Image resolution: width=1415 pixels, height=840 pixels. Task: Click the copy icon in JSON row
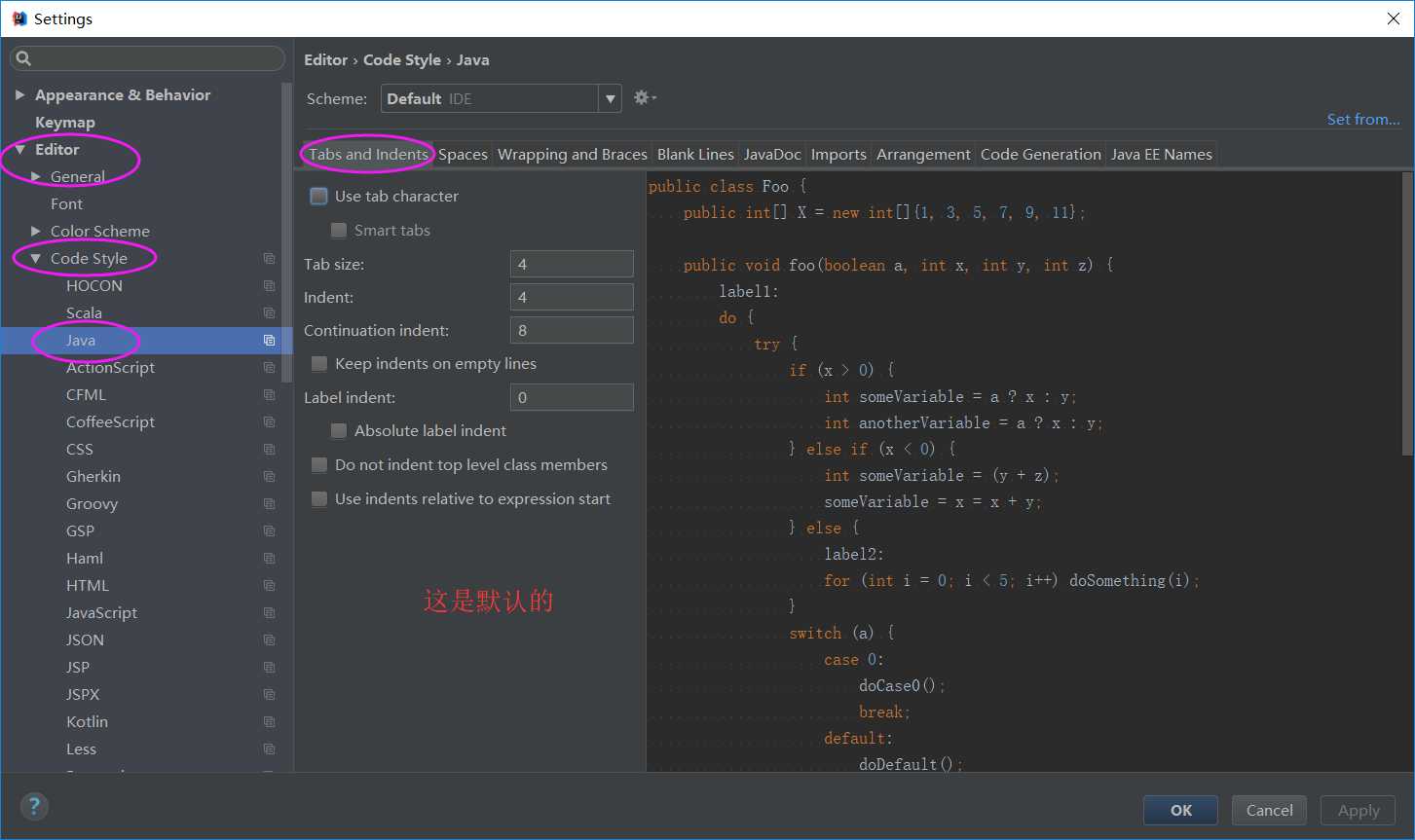[269, 640]
